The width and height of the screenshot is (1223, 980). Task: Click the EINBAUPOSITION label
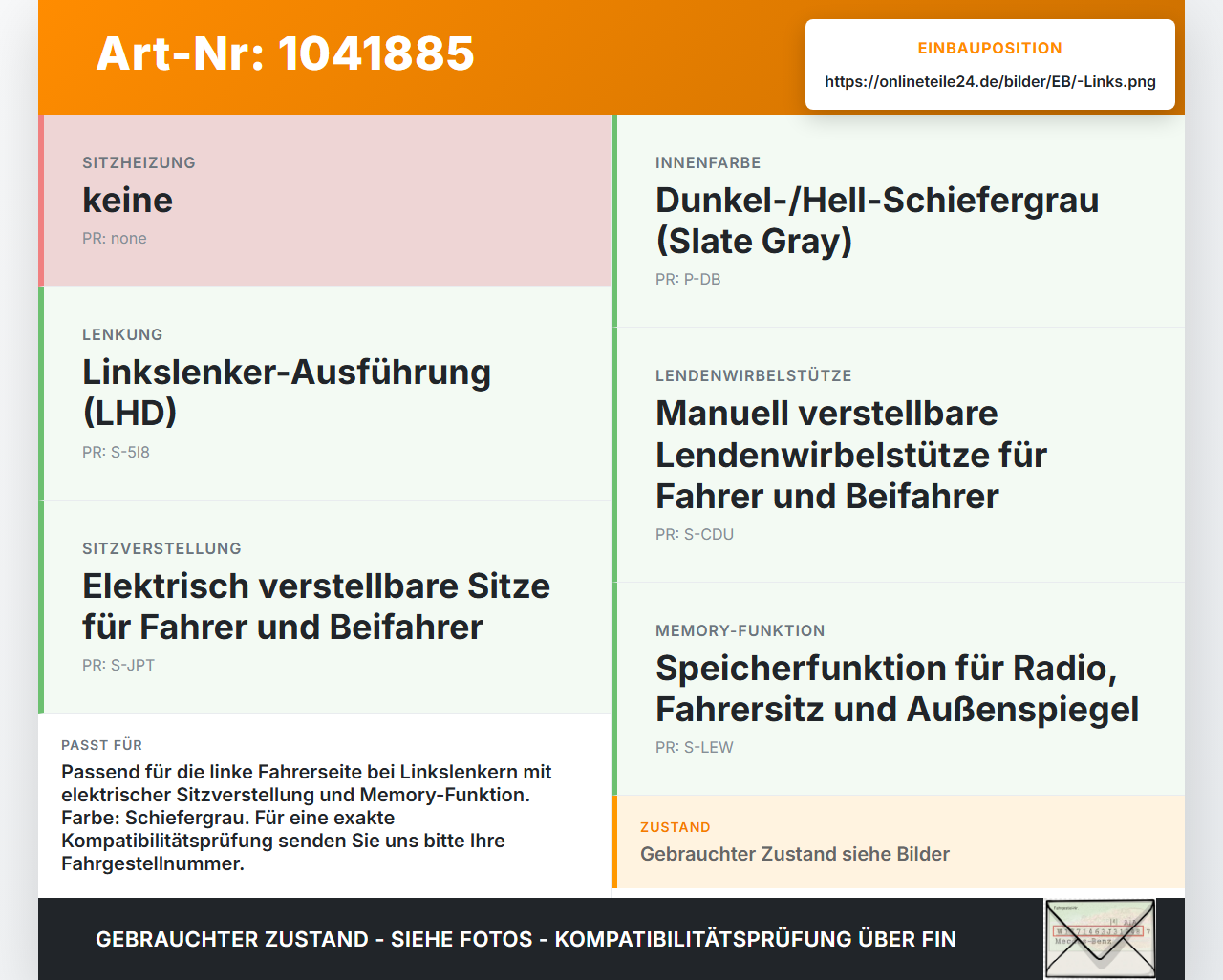click(990, 48)
